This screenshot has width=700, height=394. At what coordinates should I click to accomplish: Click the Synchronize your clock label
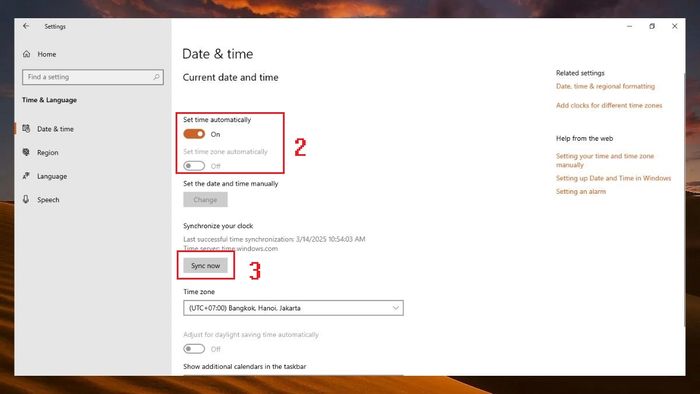[218, 226]
